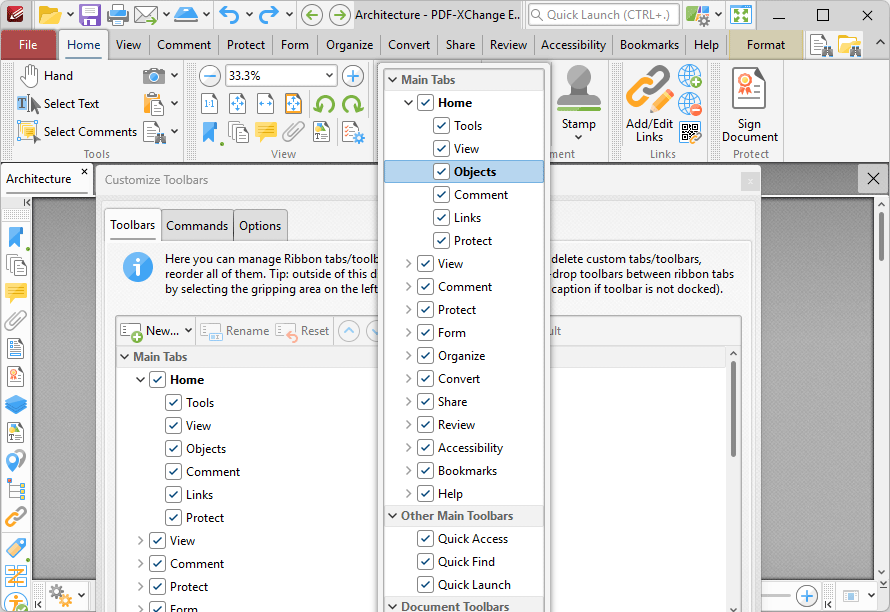Open the Comments pane in the left sidebar

click(16, 293)
